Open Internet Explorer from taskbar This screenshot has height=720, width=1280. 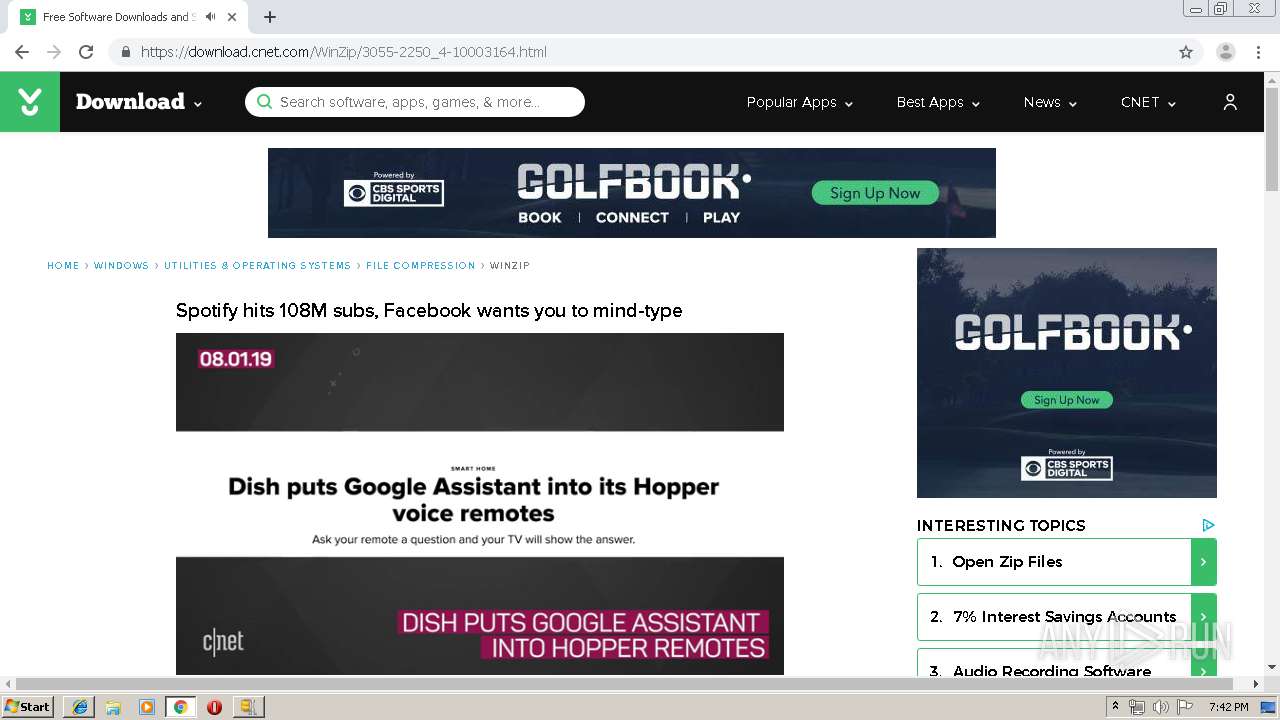click(80, 707)
